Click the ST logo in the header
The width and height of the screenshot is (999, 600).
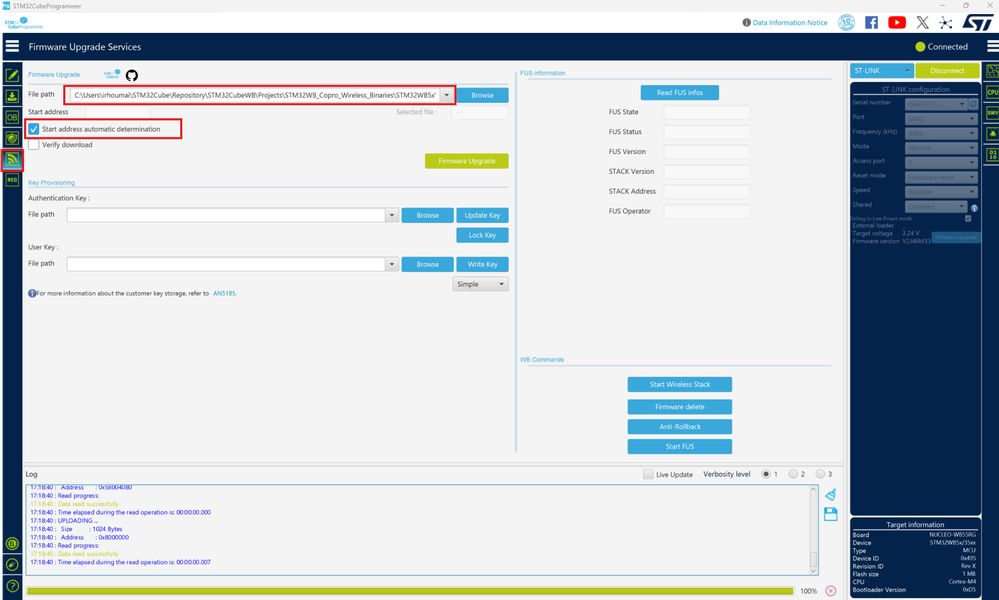point(977,22)
